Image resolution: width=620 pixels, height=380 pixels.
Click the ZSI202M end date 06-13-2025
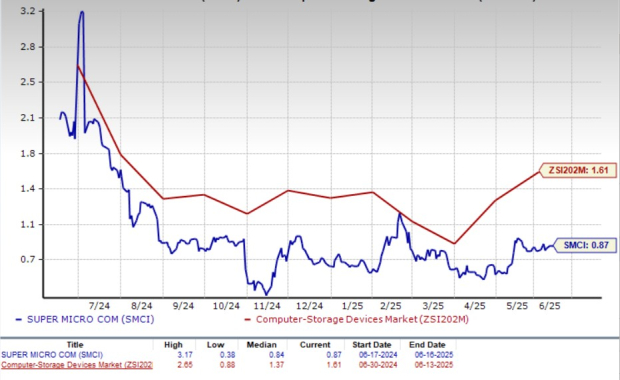pos(434,365)
